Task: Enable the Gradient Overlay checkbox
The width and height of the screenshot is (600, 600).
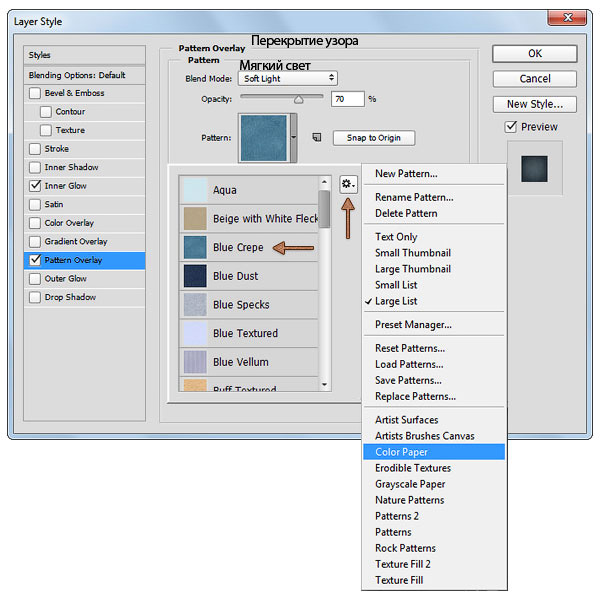Action: pos(35,241)
